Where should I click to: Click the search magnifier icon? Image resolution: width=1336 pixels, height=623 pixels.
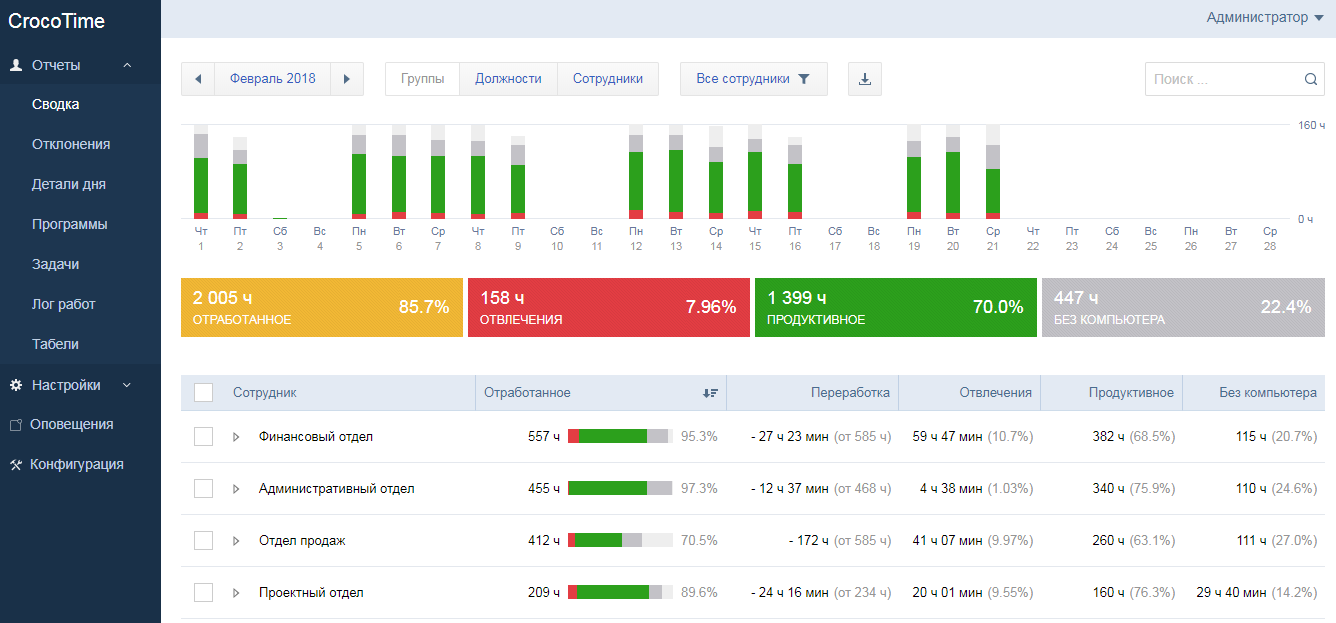[x=1311, y=80]
